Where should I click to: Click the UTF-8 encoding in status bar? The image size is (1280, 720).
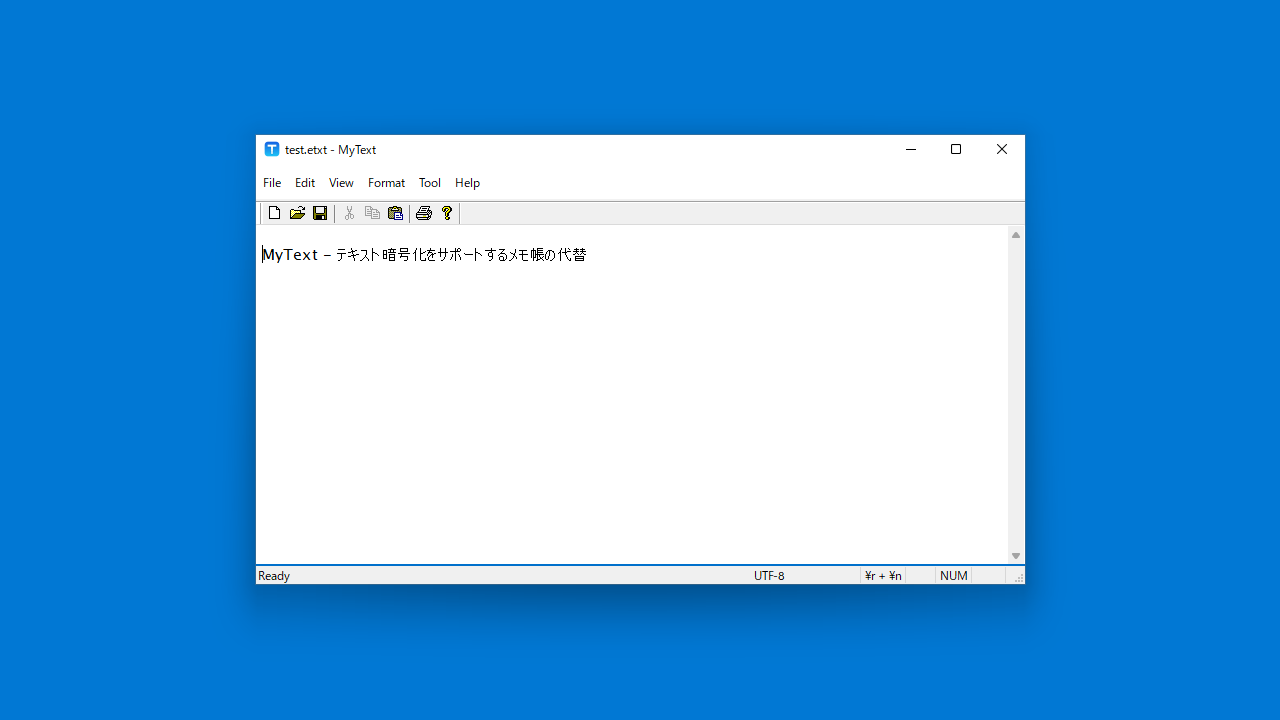(x=769, y=576)
